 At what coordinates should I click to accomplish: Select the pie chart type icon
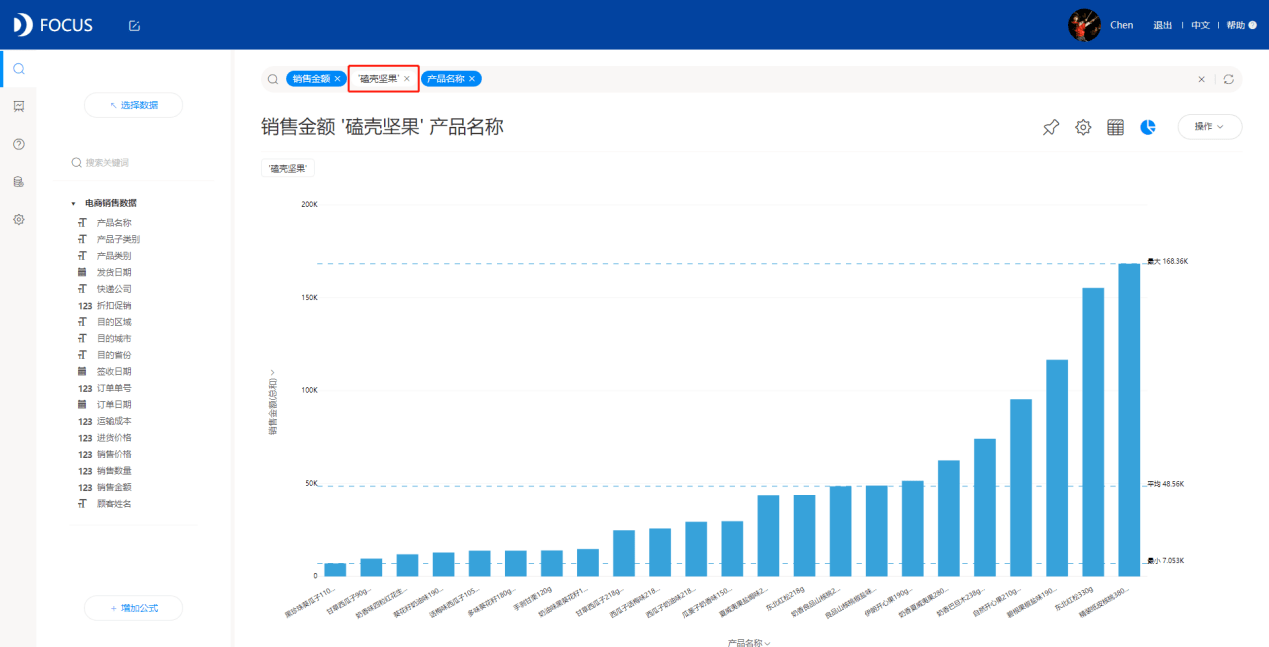click(1148, 127)
